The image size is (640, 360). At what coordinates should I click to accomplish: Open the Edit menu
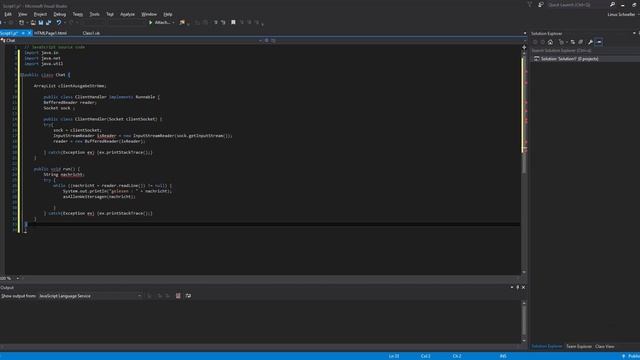click(8, 14)
